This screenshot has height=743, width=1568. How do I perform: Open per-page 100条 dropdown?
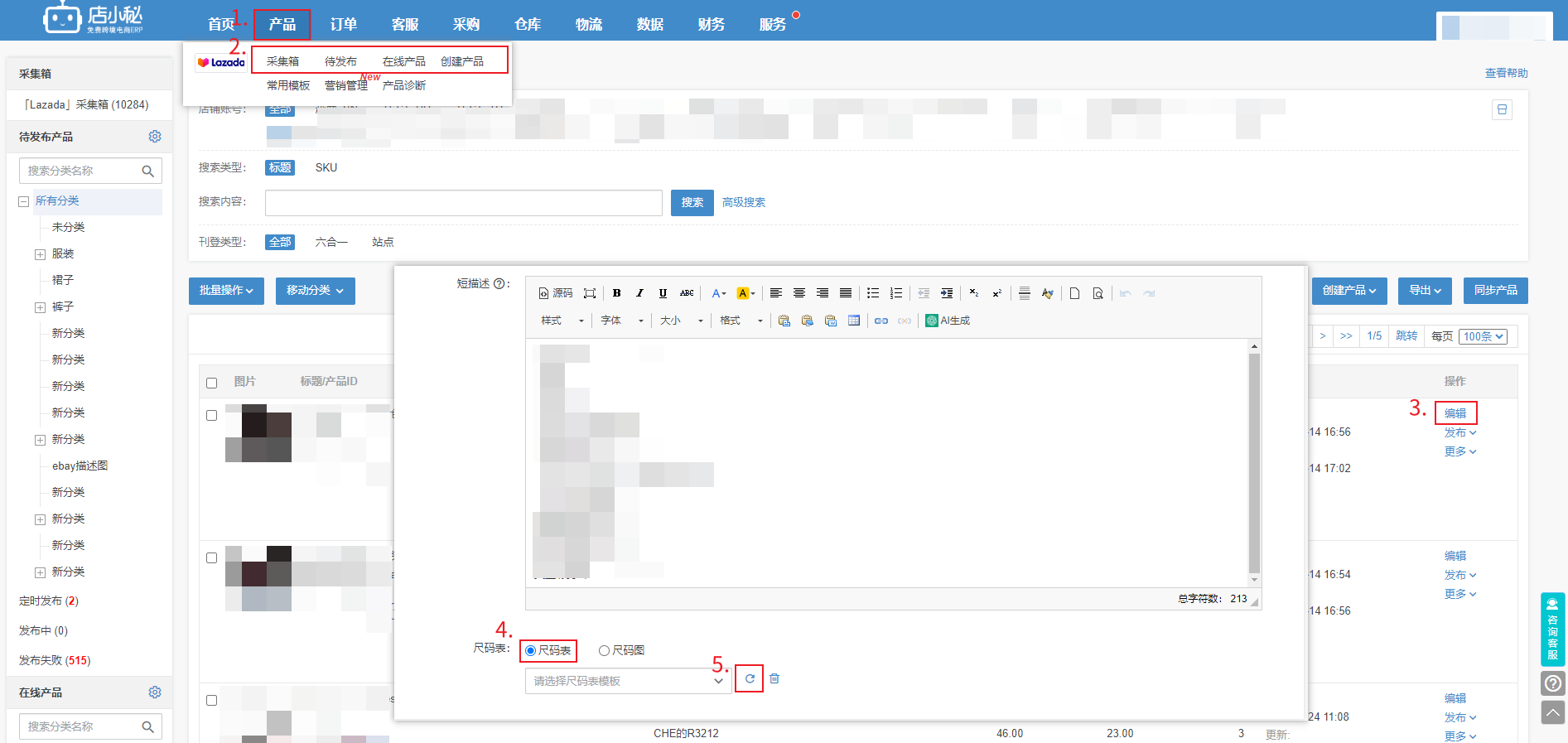(x=1483, y=336)
